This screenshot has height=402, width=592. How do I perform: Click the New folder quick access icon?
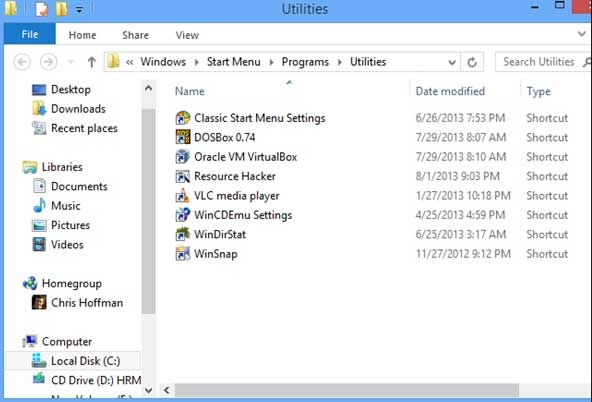coord(61,9)
